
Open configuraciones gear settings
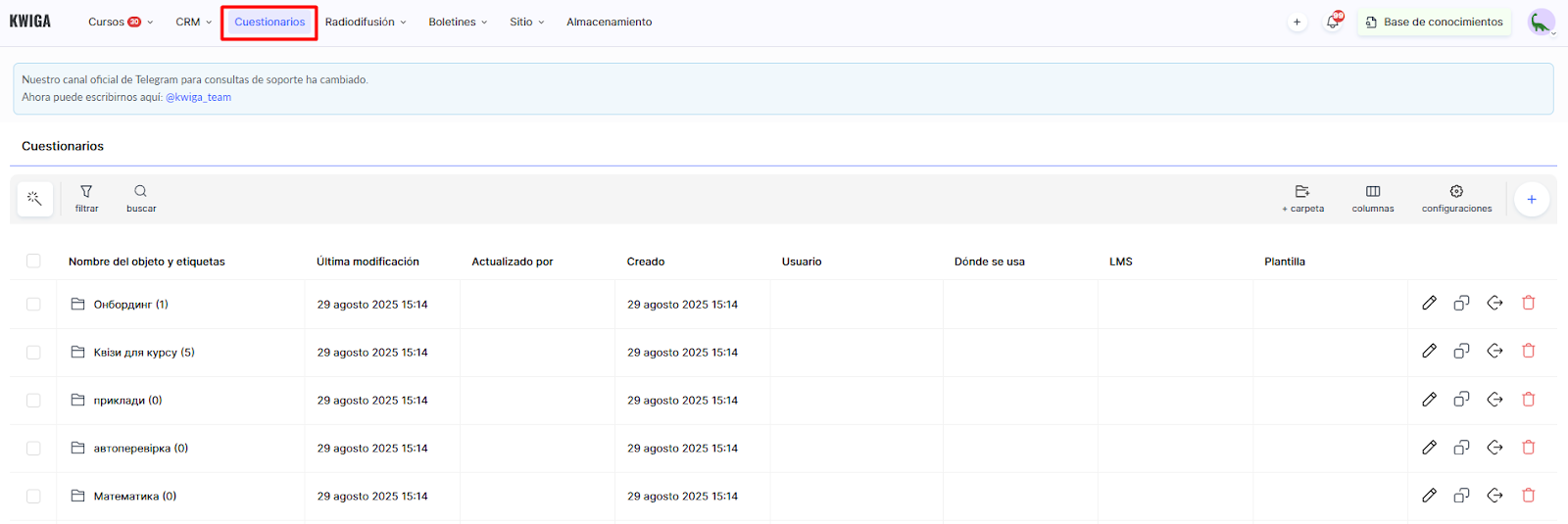(1456, 198)
